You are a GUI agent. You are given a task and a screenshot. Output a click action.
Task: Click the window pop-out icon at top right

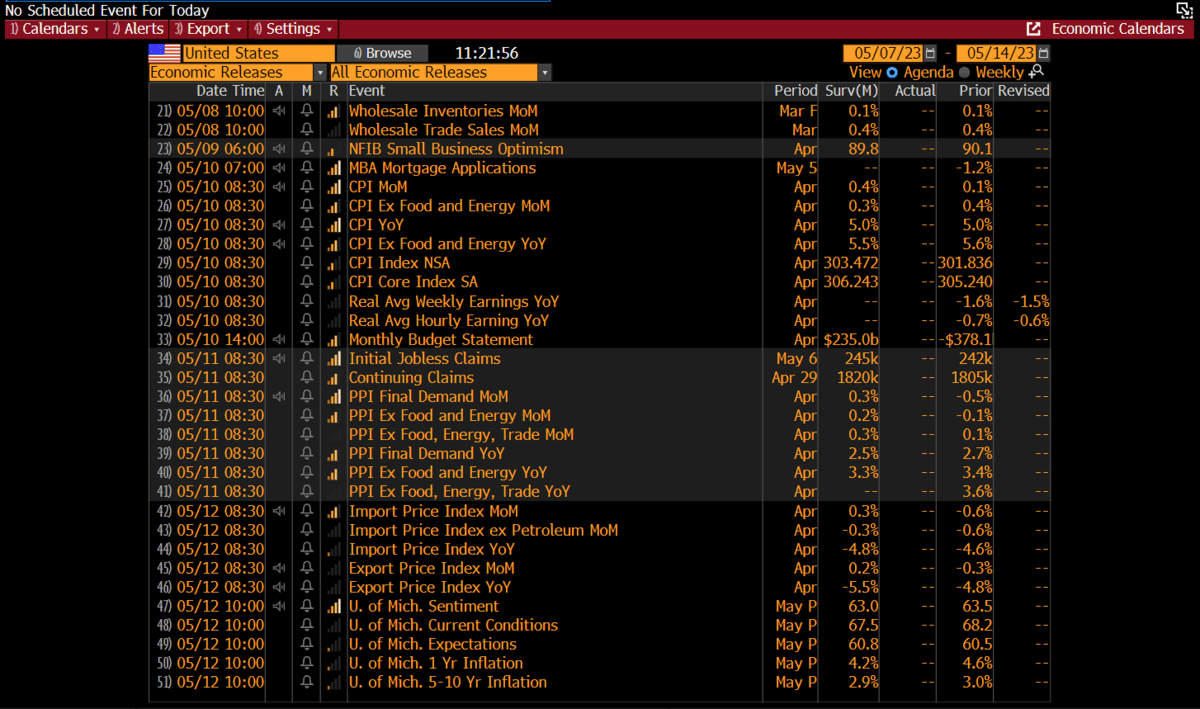(1183, 9)
